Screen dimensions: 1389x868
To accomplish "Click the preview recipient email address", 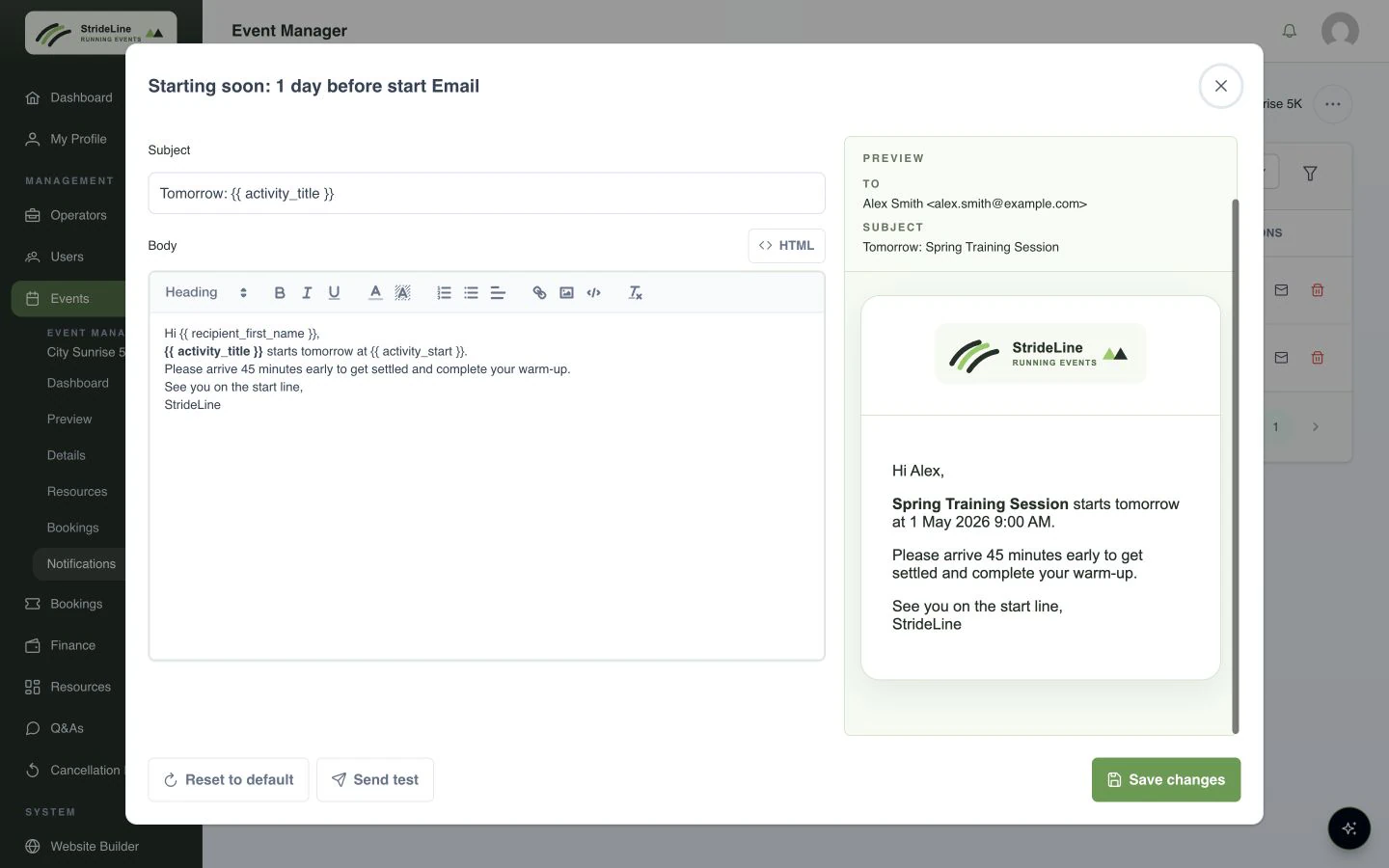I will pos(1007,203).
